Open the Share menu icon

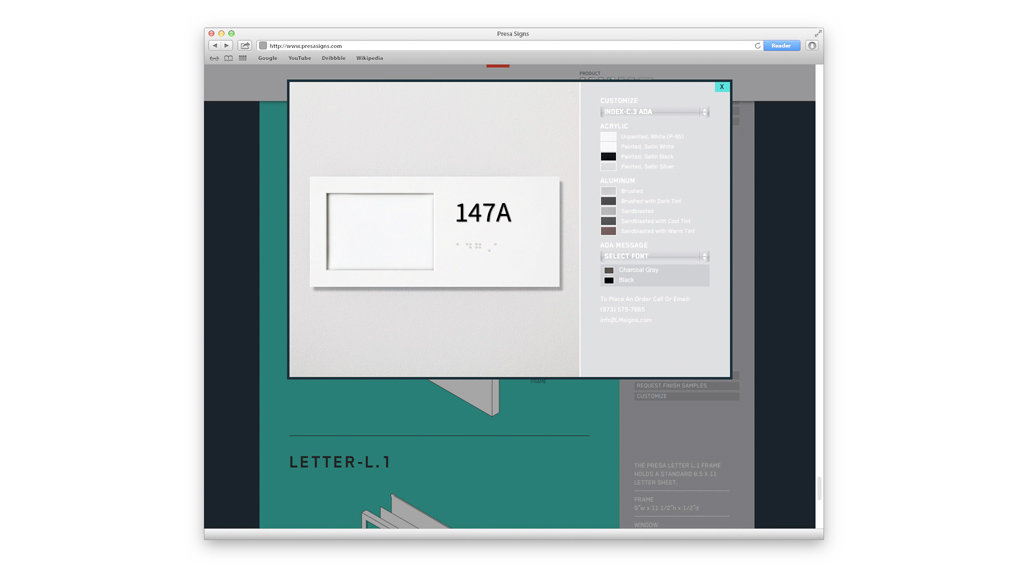point(244,45)
